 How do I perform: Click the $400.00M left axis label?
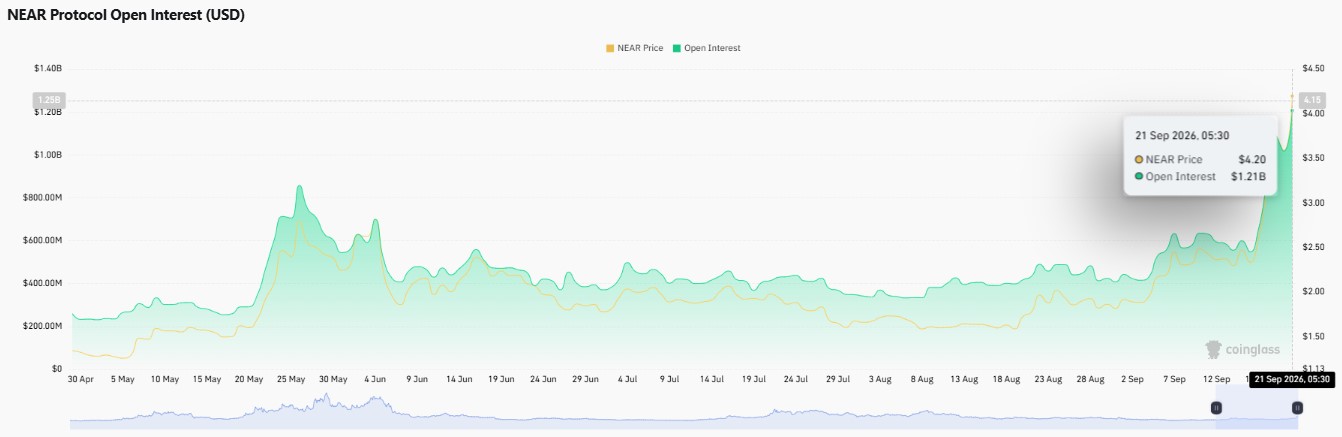click(x=42, y=283)
